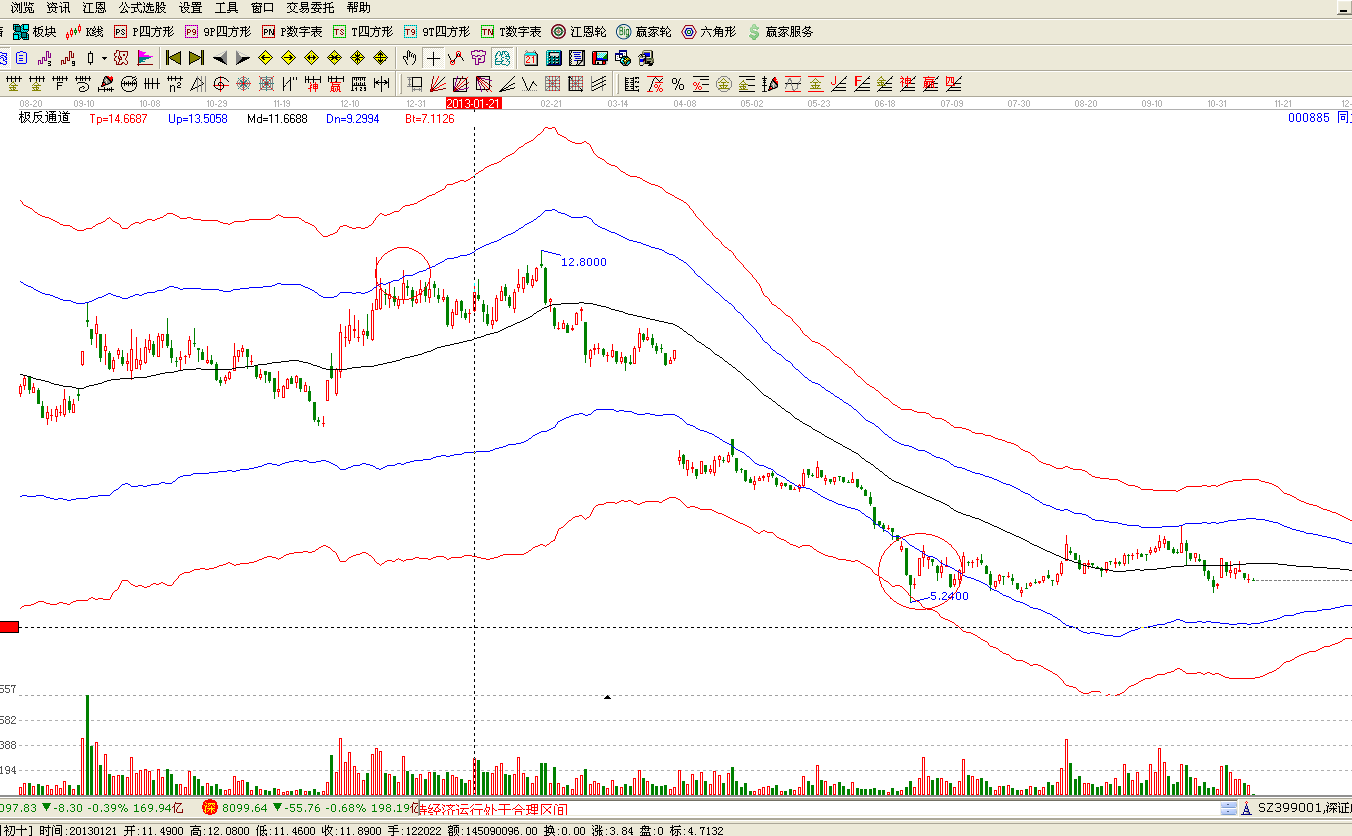Jump to first record arrow icon
Viewport: 1352px width, 836px height.
point(174,58)
